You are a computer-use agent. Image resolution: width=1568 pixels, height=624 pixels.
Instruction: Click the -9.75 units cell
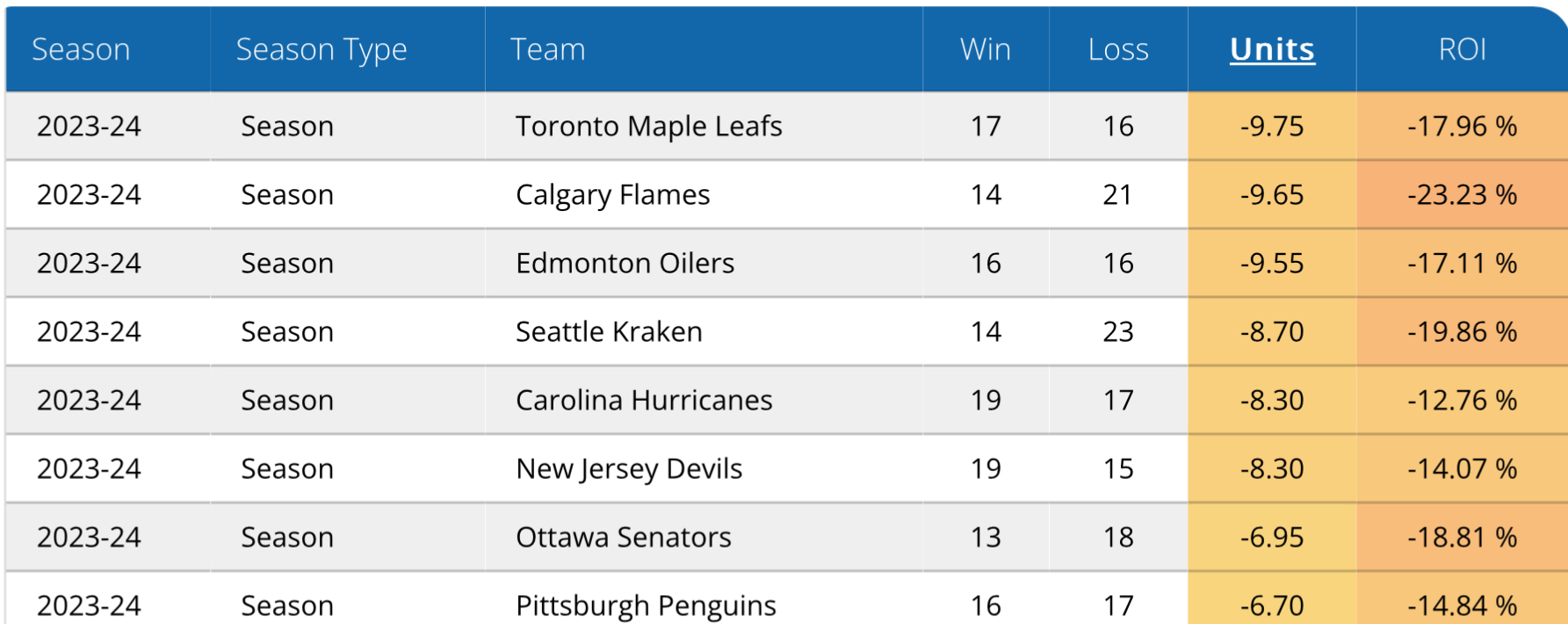point(1271,127)
